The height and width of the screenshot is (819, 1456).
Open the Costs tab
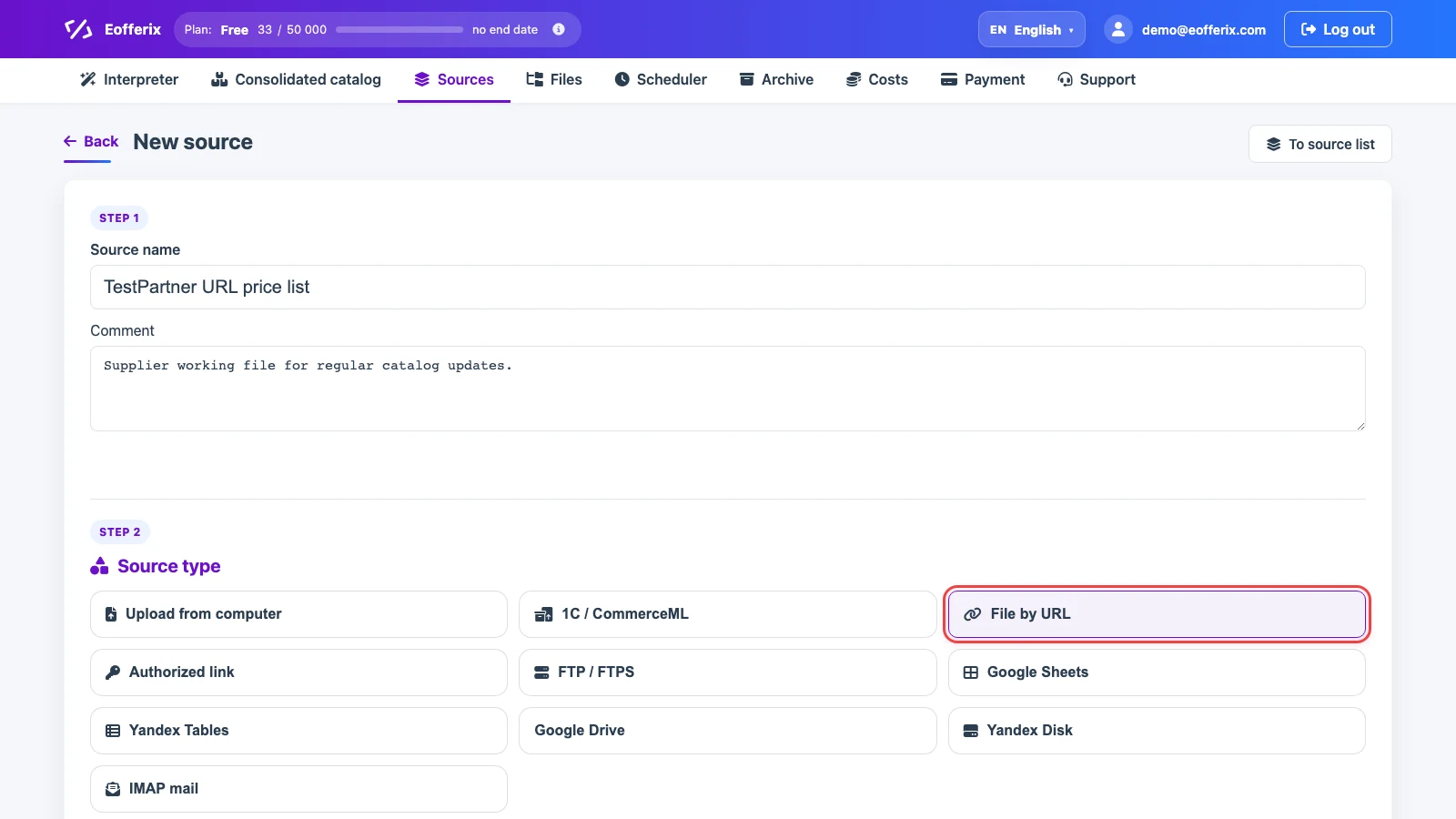click(877, 79)
